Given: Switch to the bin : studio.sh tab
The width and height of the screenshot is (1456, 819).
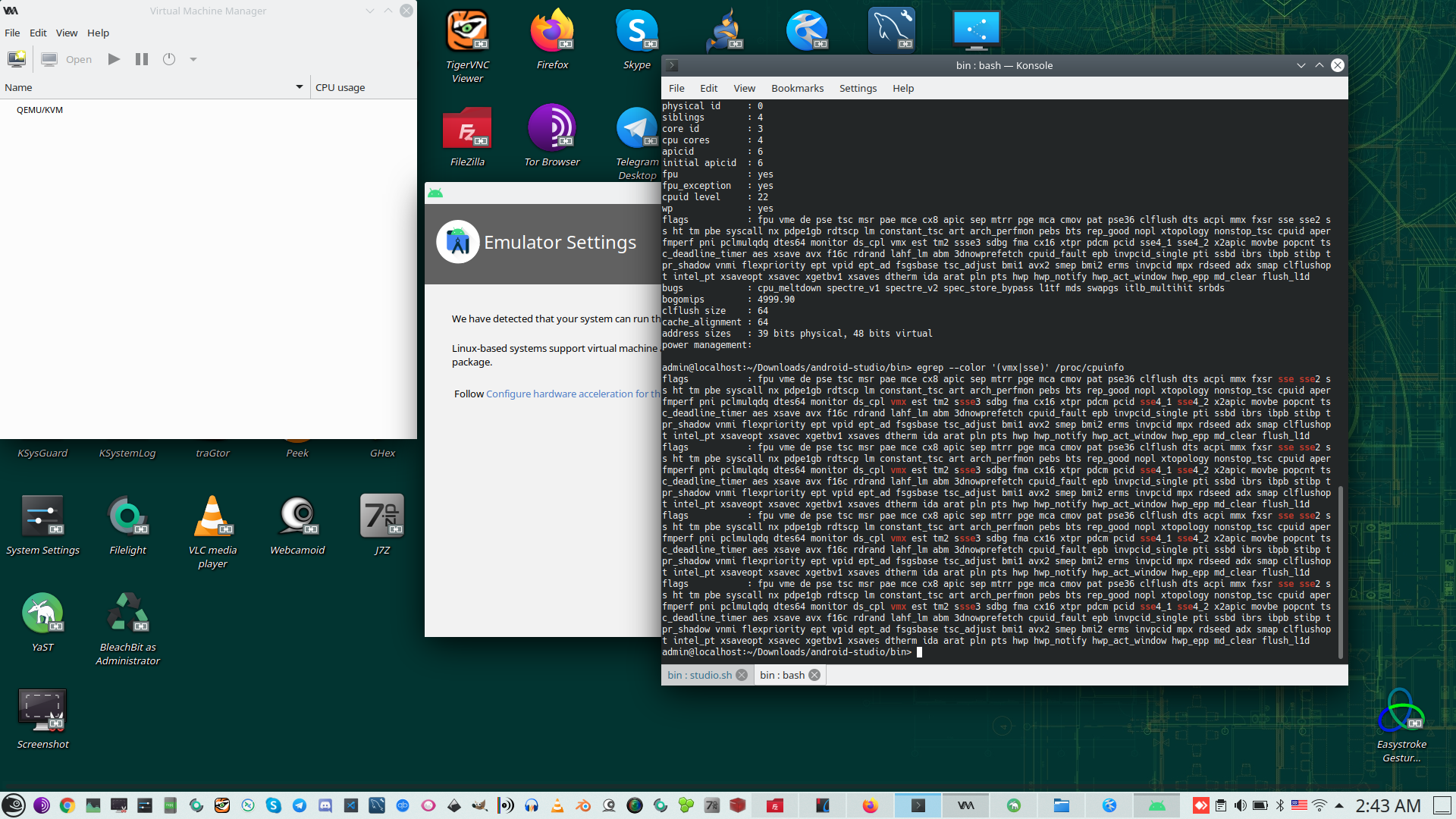Looking at the screenshot, I should click(699, 675).
